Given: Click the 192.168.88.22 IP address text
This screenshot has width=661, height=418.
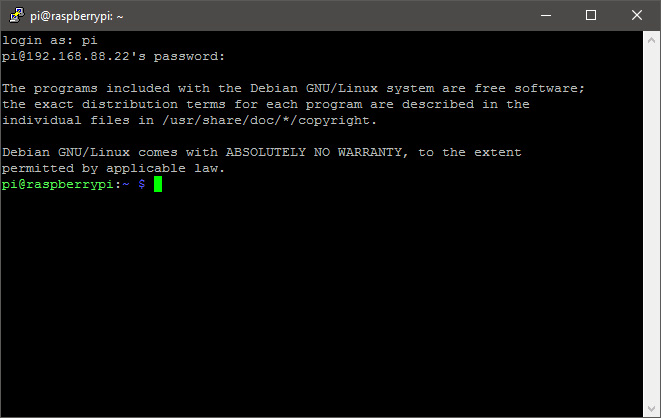Looking at the screenshot, I should pyautogui.click(x=76, y=56).
